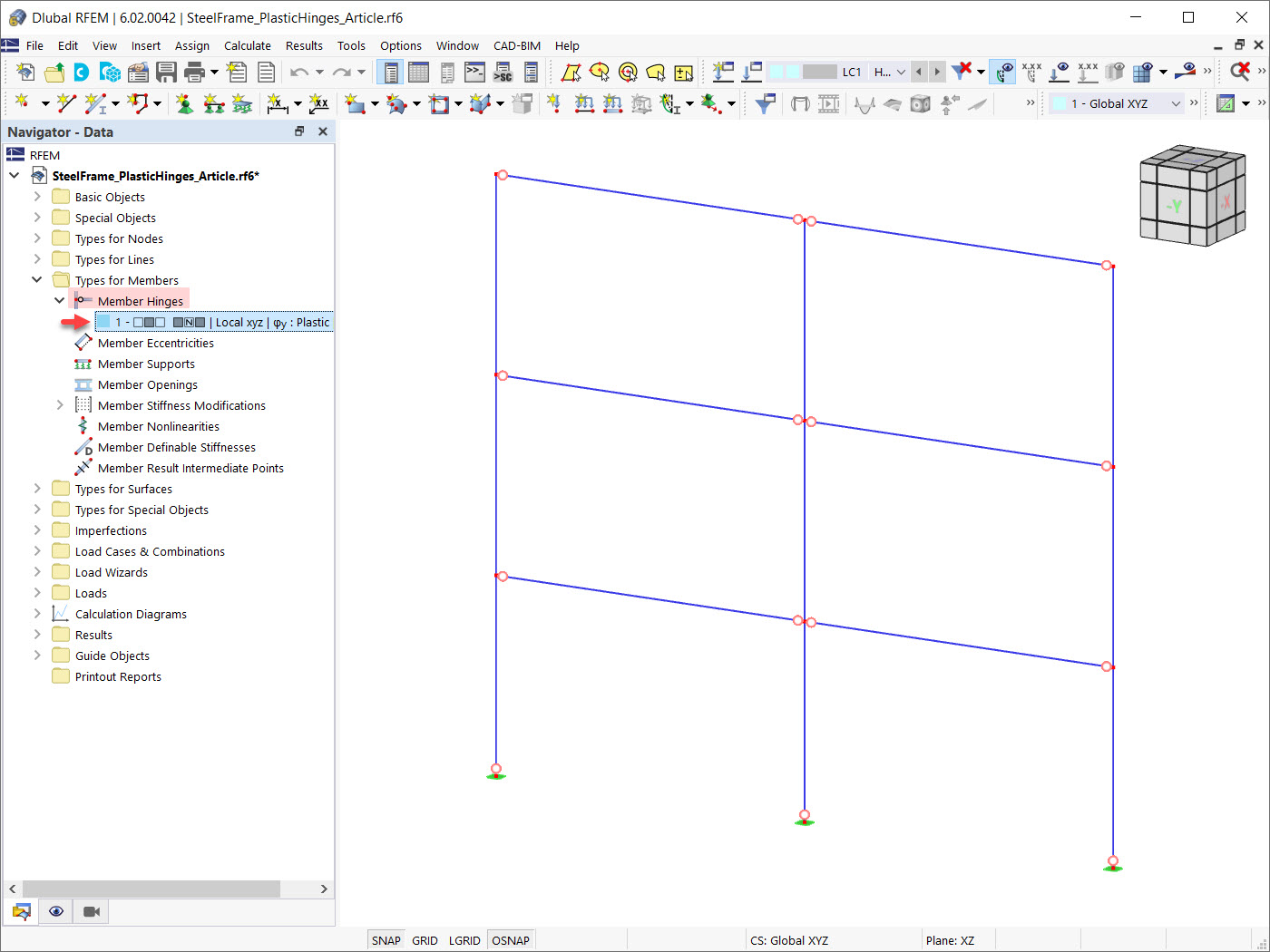Print the model via the Print icon

coord(194,72)
